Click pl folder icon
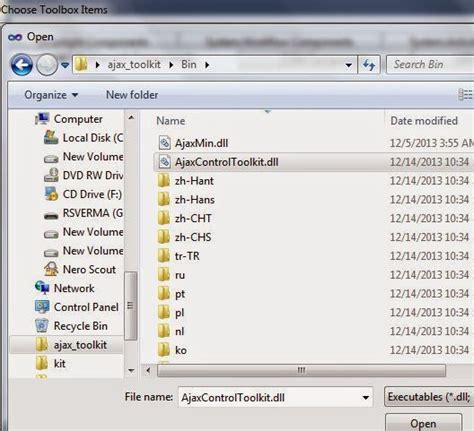Viewport: 474px width, 431px height. point(164,312)
